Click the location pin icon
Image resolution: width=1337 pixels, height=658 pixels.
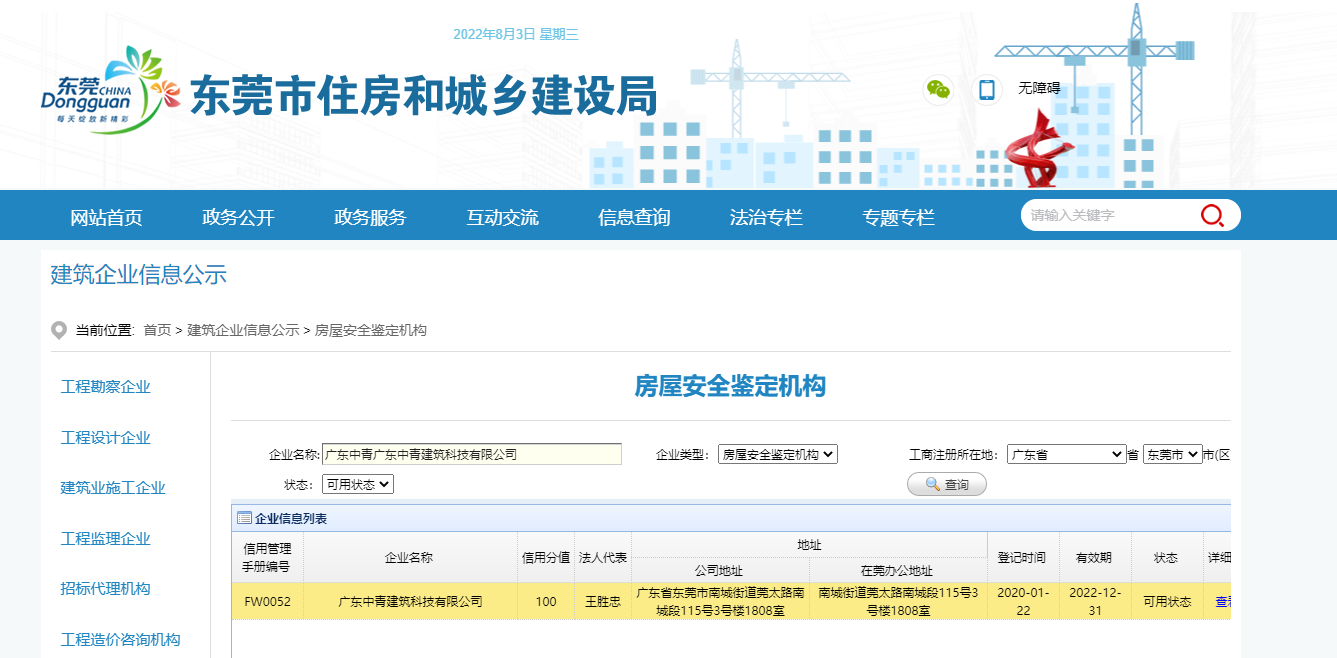tap(59, 330)
